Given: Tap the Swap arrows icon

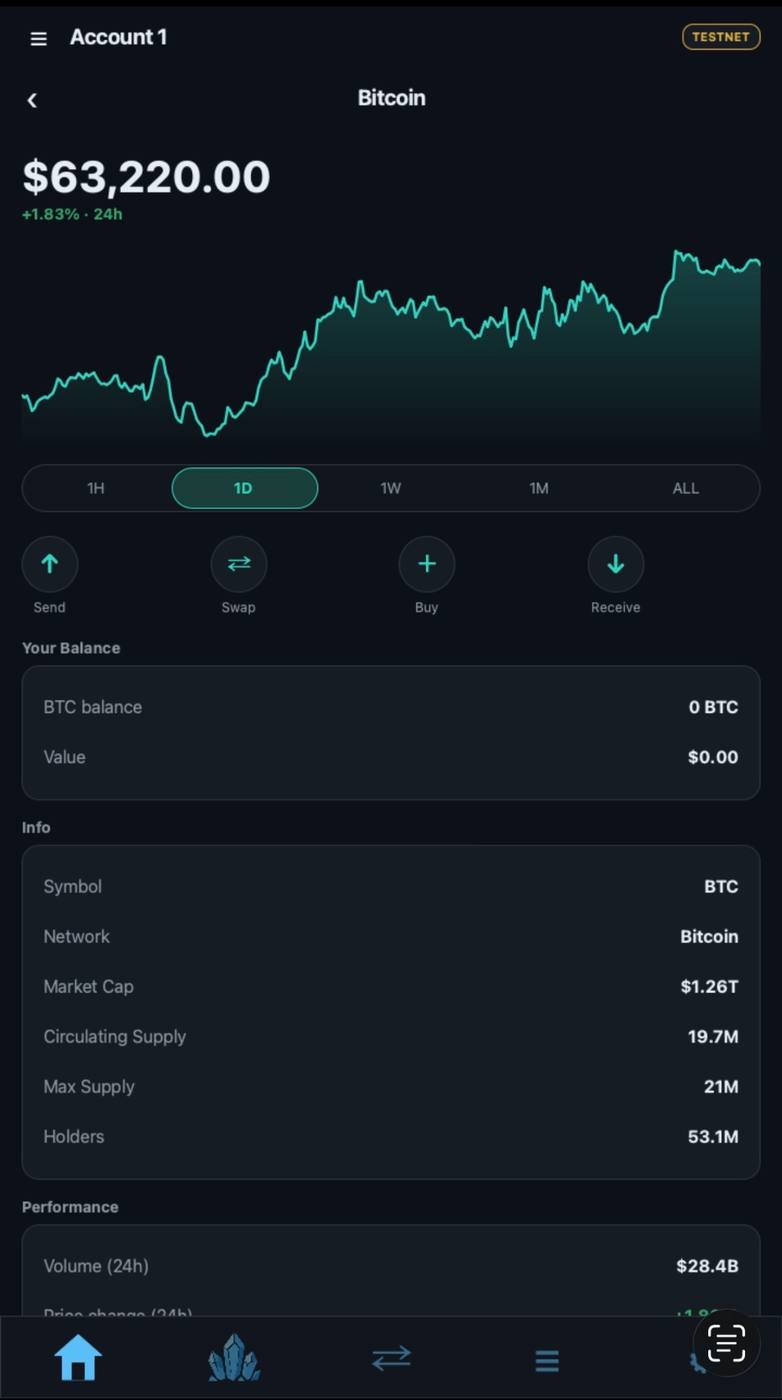Looking at the screenshot, I should 239,564.
